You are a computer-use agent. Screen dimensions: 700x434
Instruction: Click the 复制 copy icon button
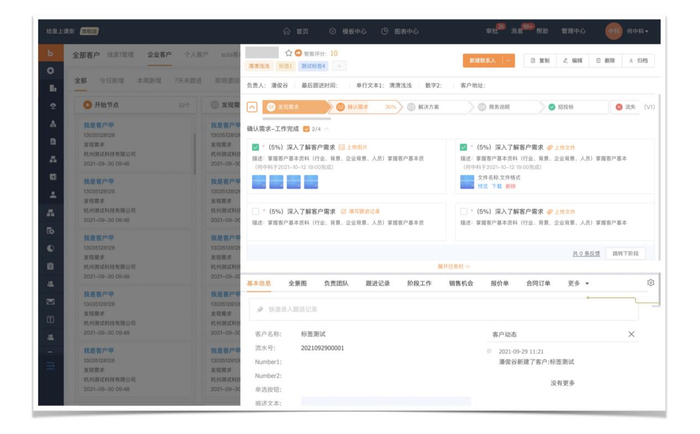click(x=540, y=61)
